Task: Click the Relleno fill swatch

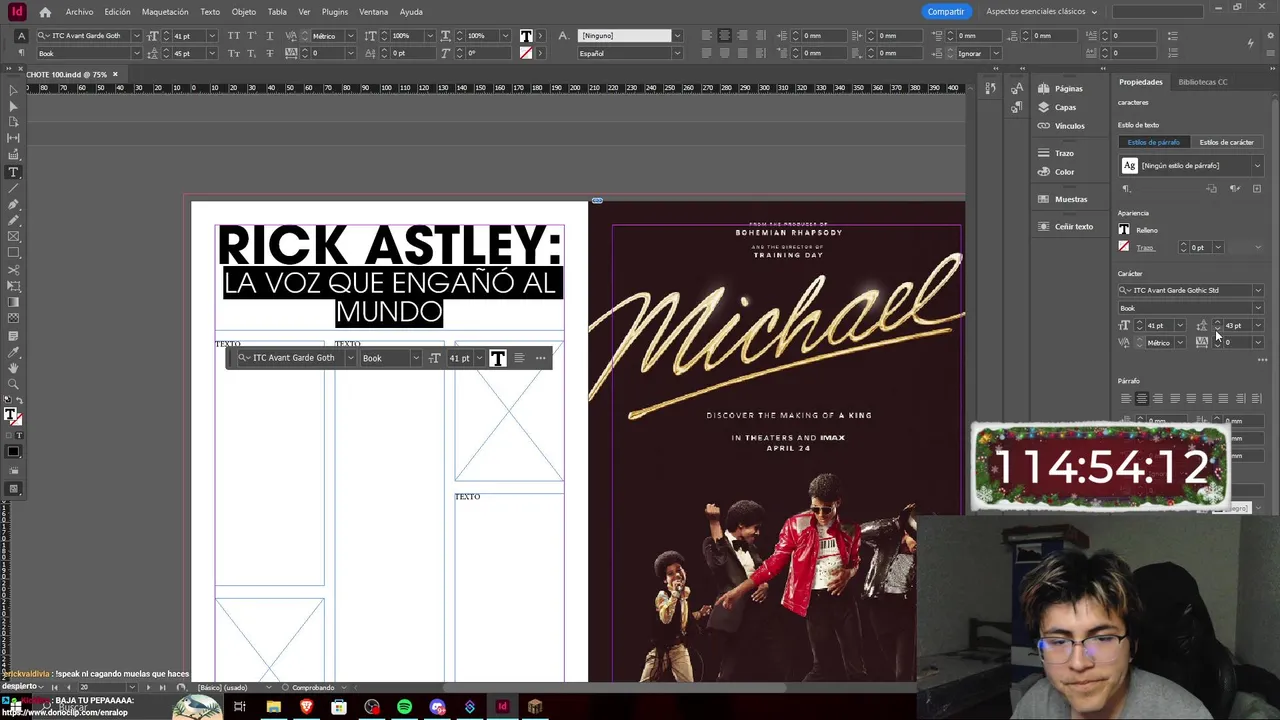Action: tap(1124, 230)
